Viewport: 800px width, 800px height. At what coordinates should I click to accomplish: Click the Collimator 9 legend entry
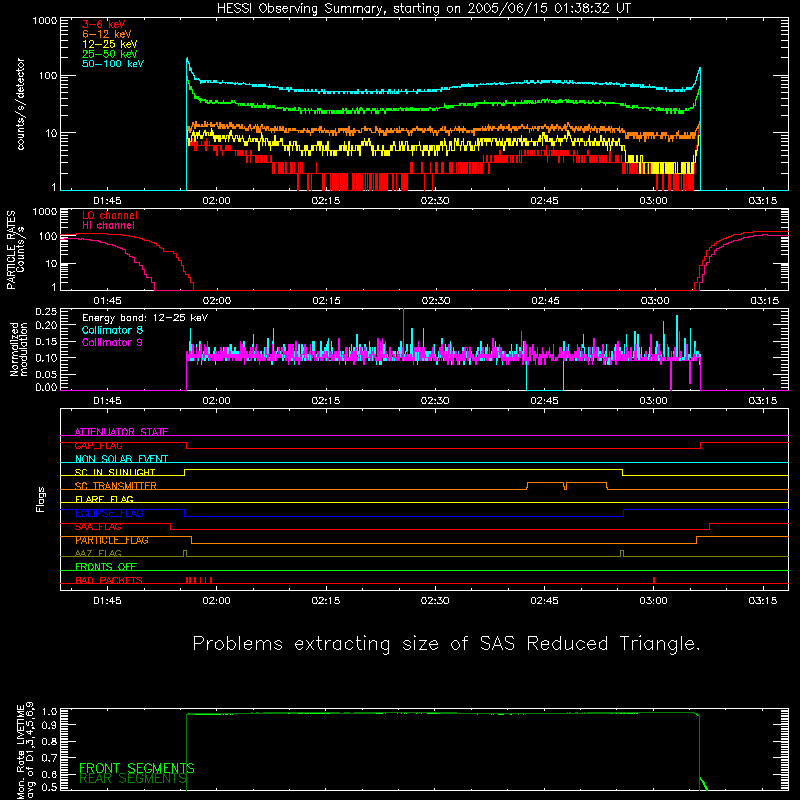[112, 342]
